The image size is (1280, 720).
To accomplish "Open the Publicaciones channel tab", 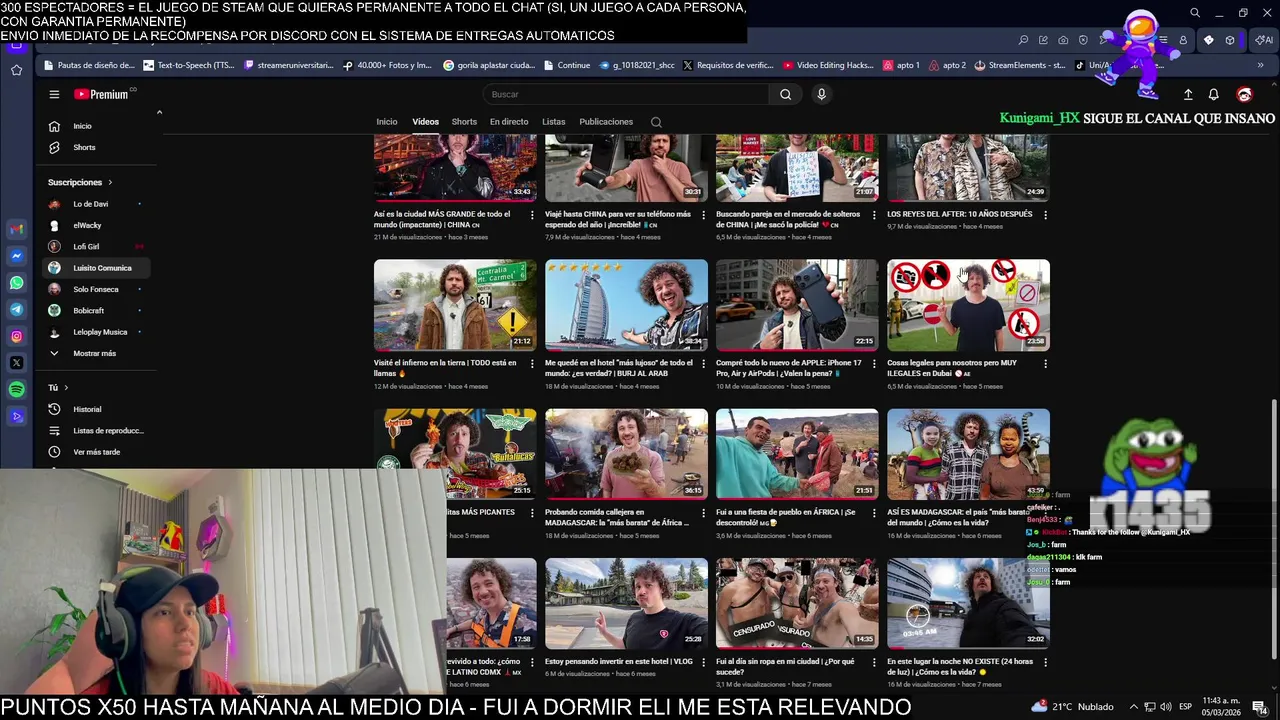I will [x=606, y=122].
